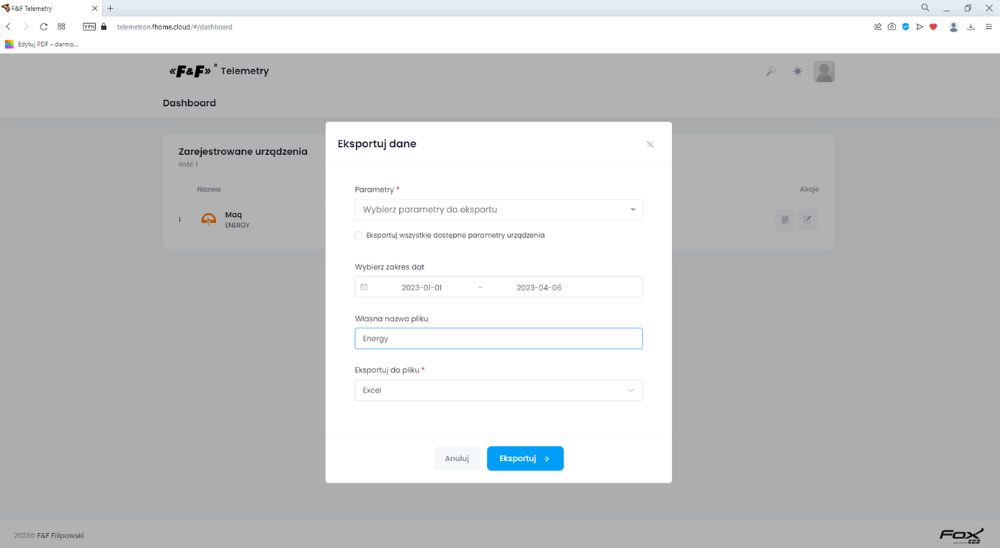Viewport: 1000px width, 548px height.
Task: Click the Akcje column header
Action: click(x=809, y=189)
